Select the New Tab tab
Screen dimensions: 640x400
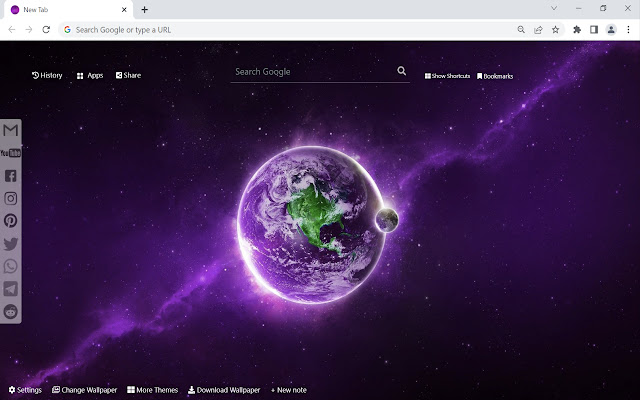click(68, 9)
